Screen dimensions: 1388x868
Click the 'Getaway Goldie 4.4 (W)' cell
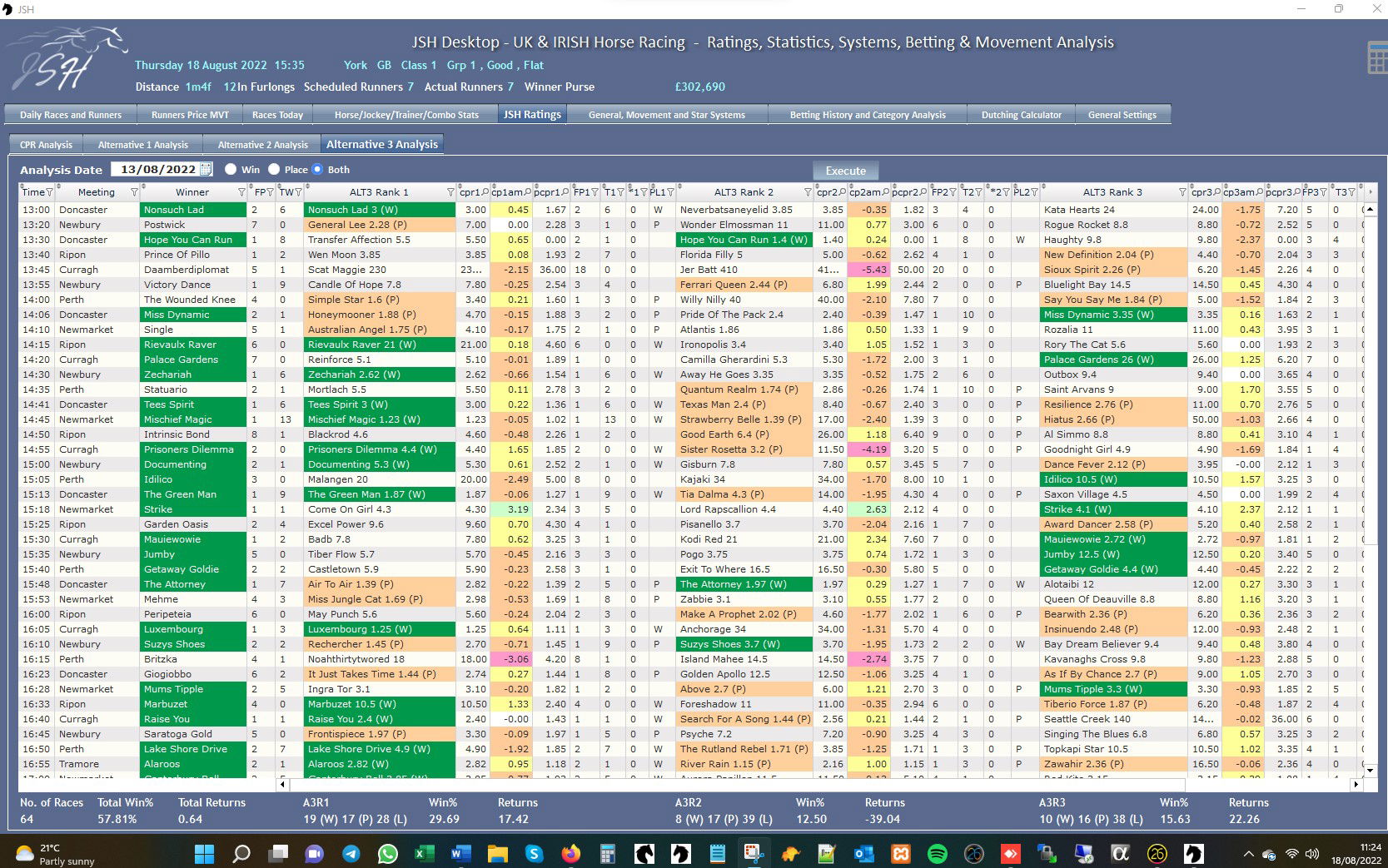pyautogui.click(x=1114, y=569)
